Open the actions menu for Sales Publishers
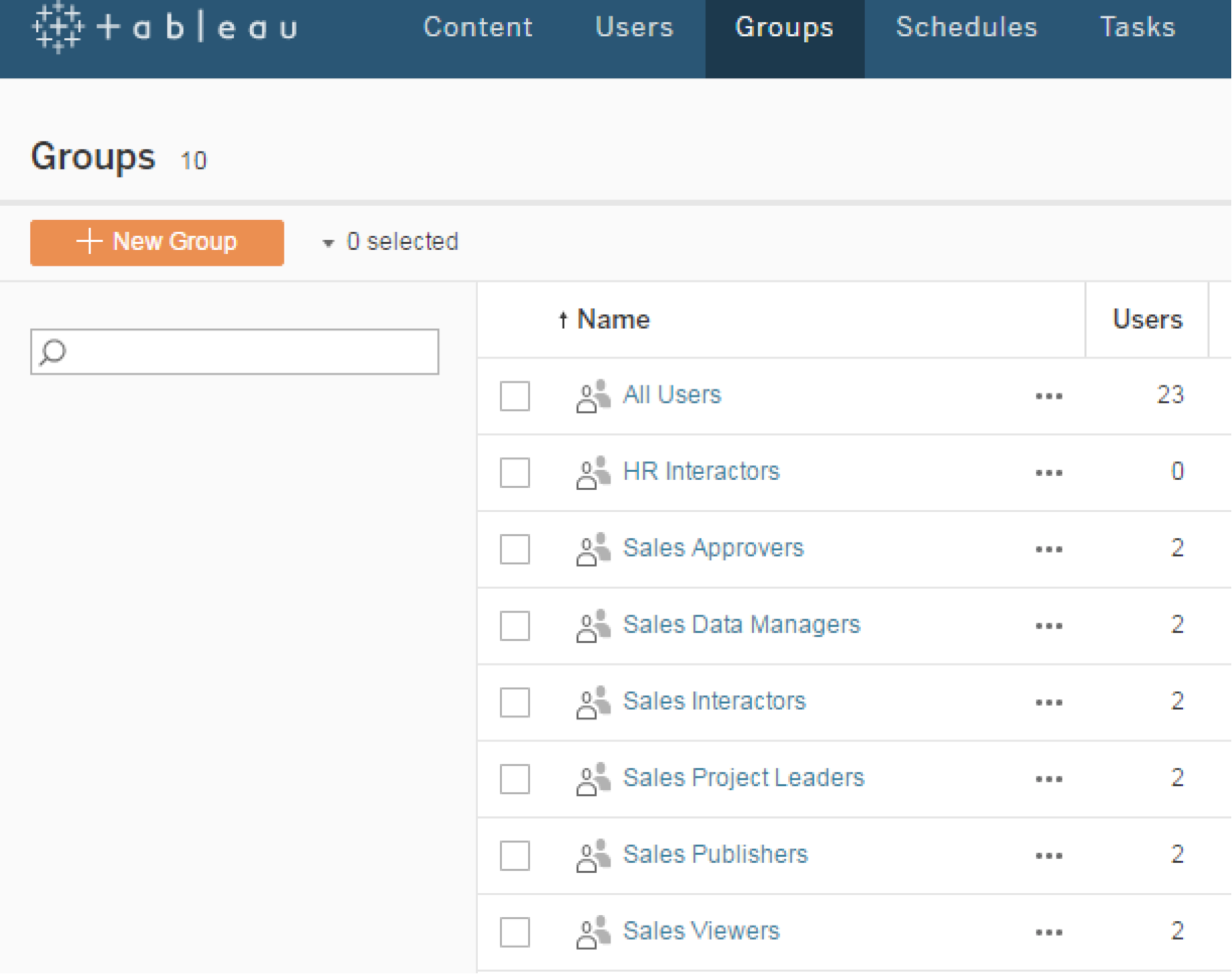 [x=1048, y=855]
